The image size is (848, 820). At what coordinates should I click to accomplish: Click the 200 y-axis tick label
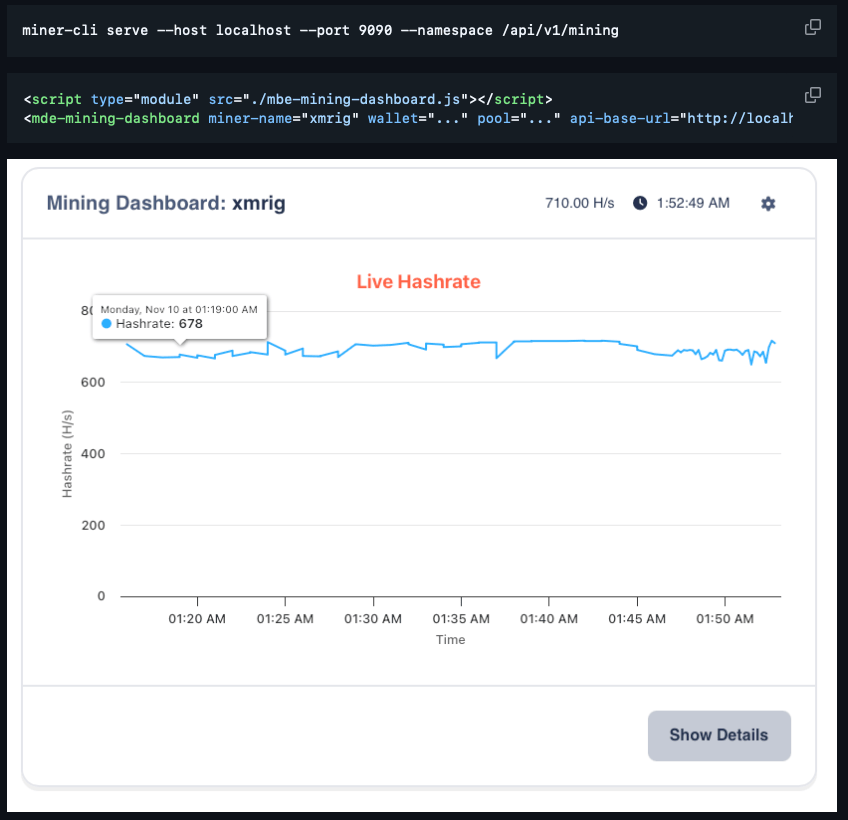click(93, 525)
